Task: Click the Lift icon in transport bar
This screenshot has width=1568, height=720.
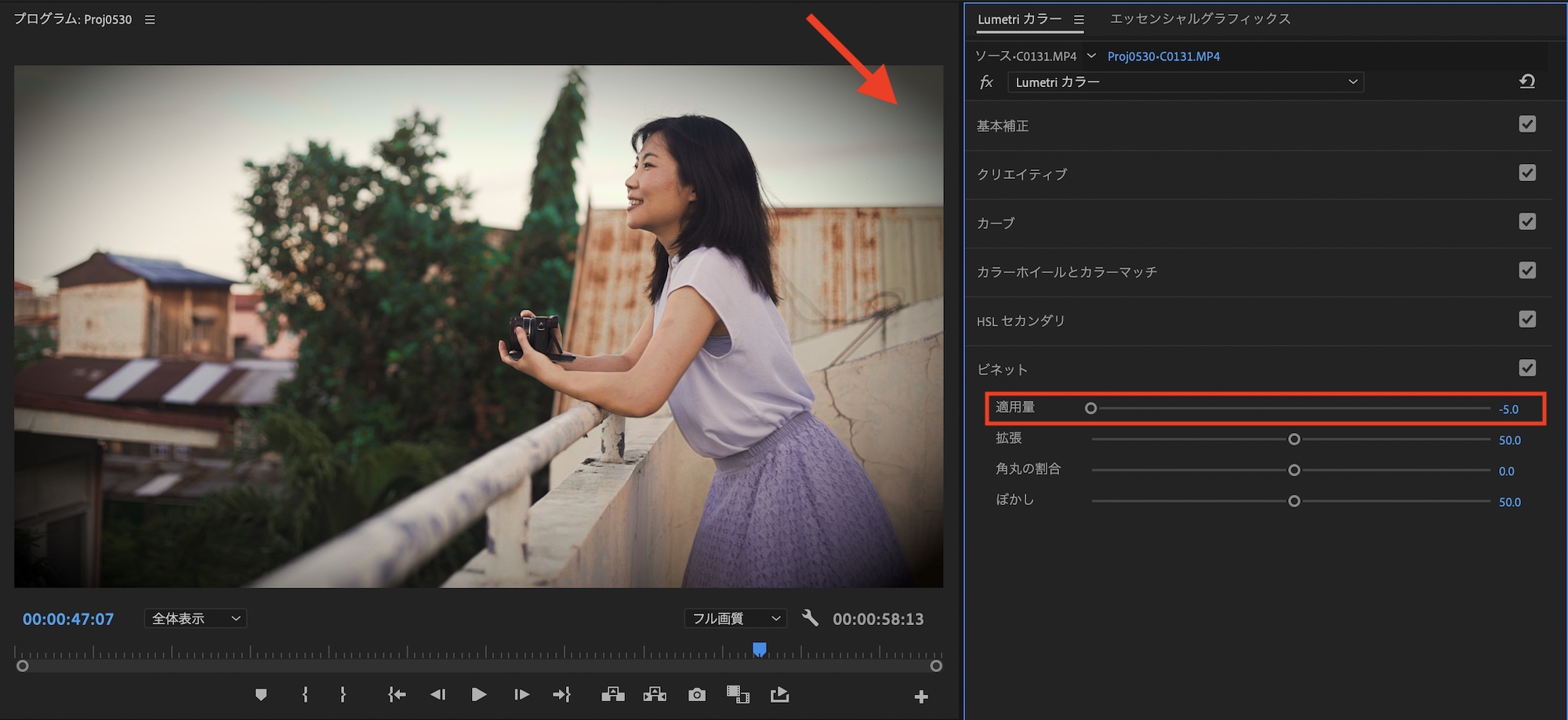Action: 612,695
